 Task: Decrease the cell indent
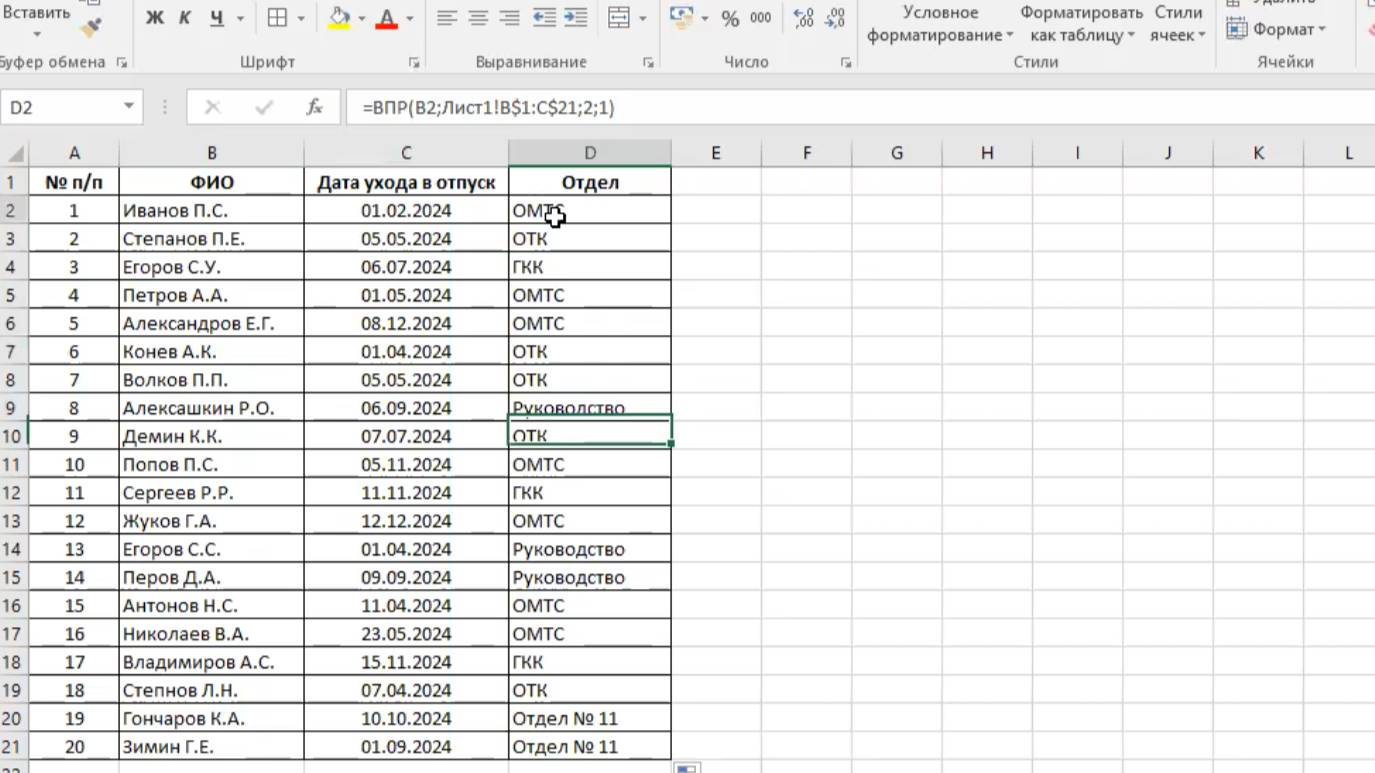(544, 18)
